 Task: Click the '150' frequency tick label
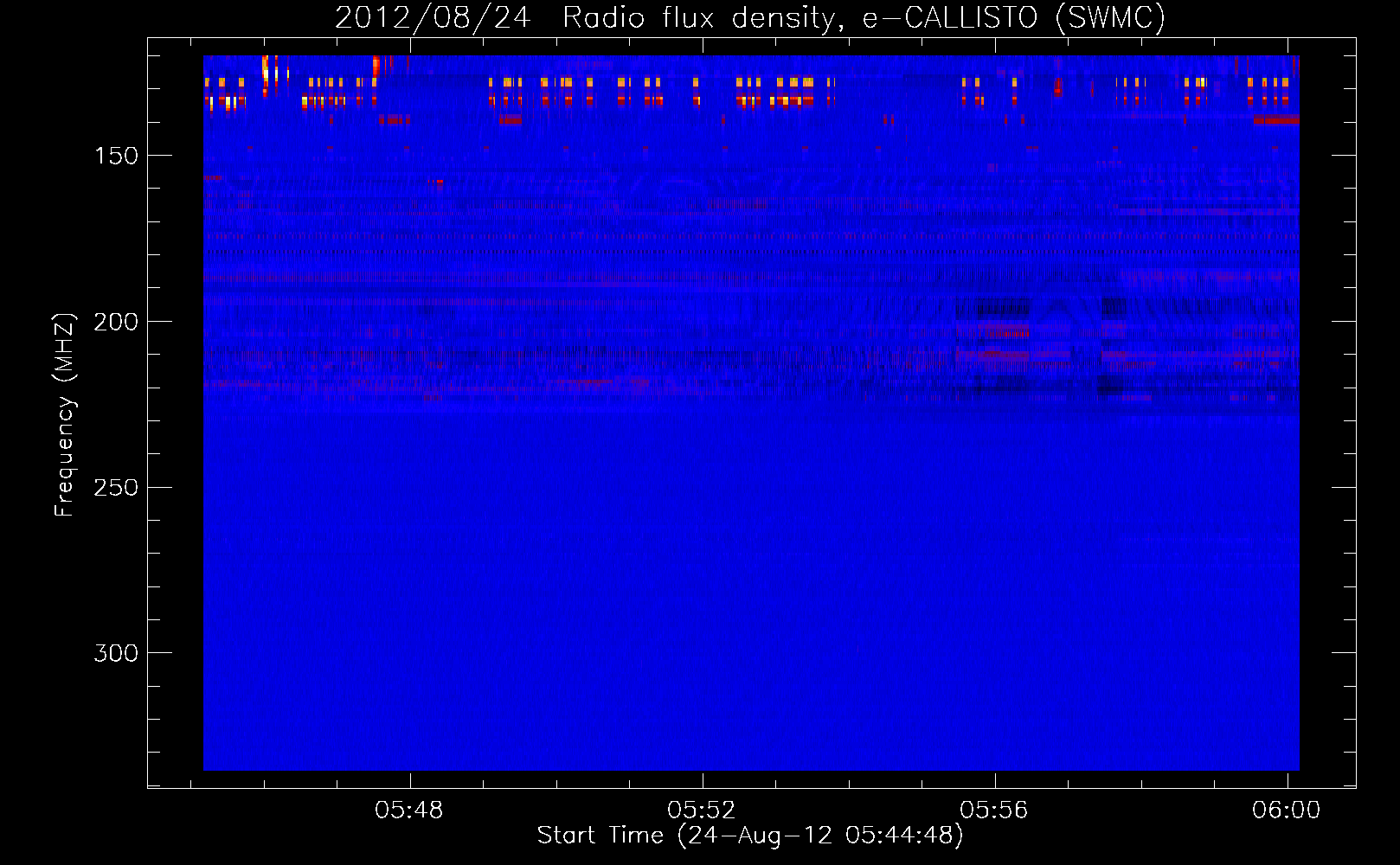pos(116,156)
